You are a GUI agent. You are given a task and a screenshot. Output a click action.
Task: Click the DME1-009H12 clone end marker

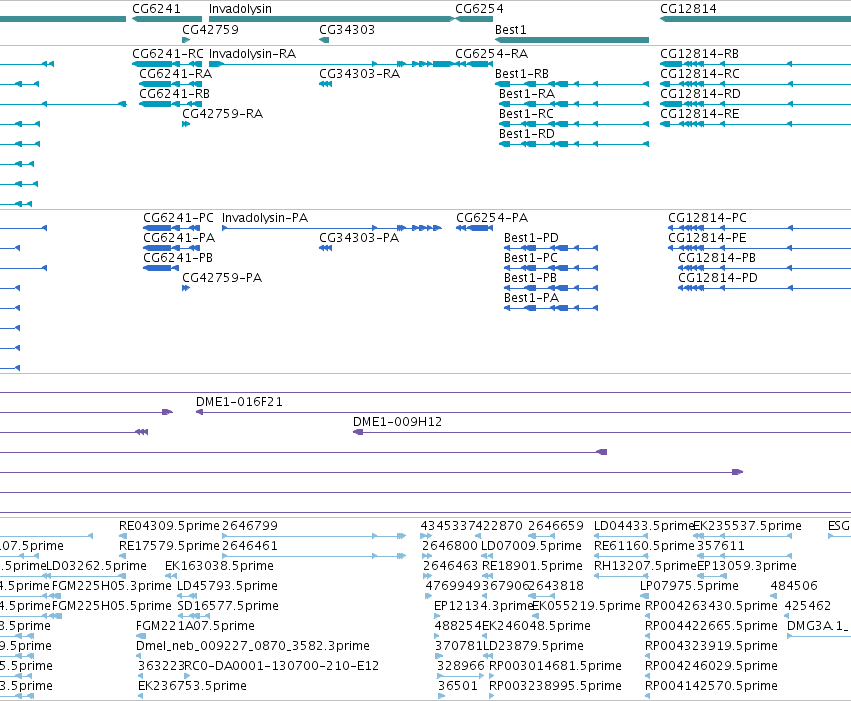pos(358,432)
